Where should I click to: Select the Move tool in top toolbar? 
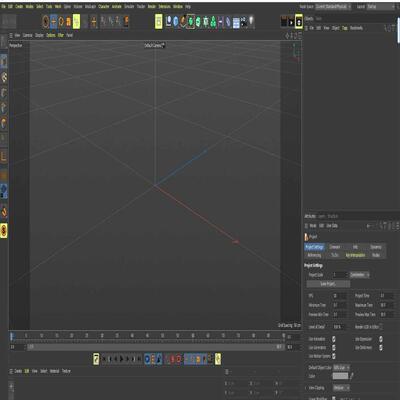coord(54,22)
